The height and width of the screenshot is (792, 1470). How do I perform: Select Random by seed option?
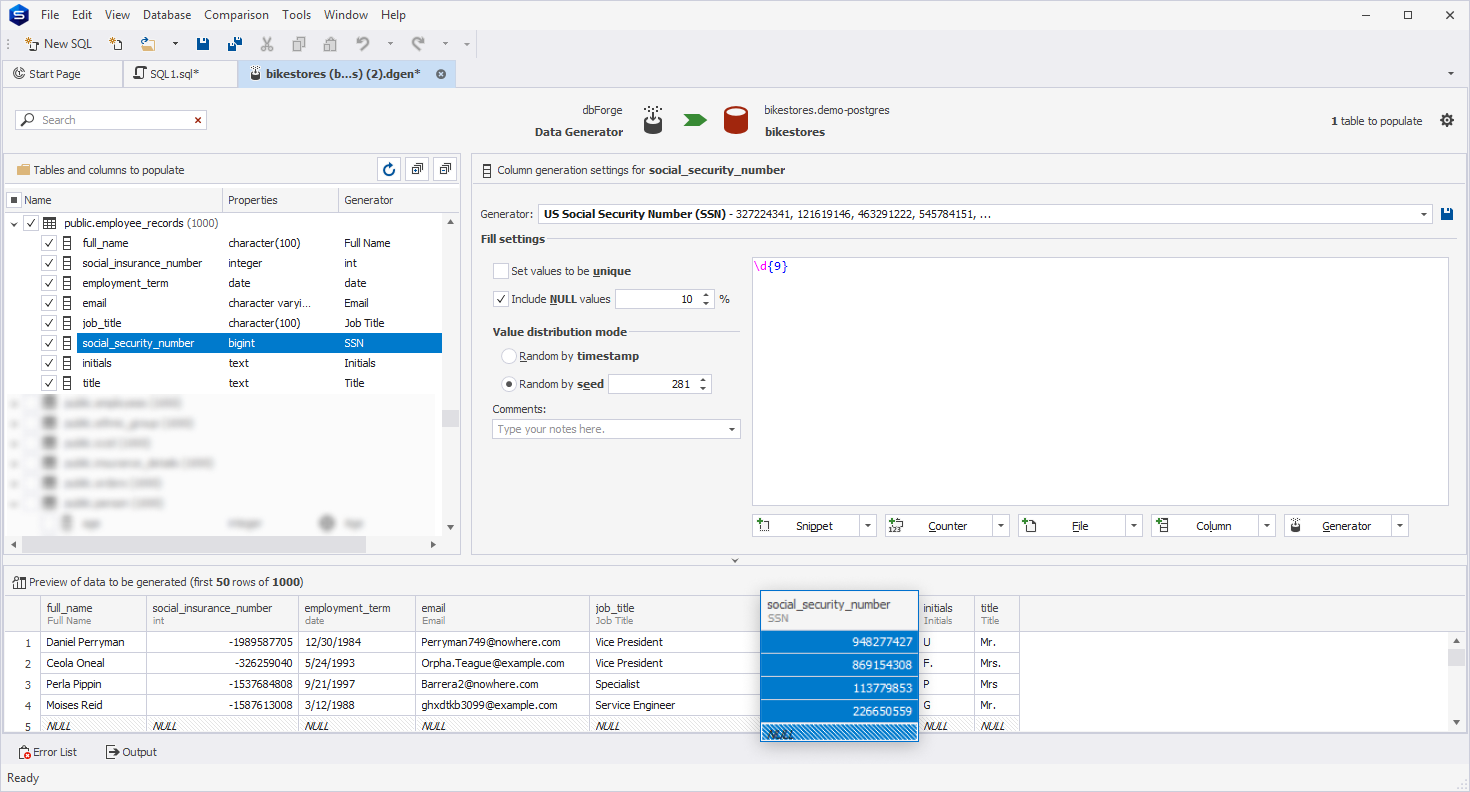(509, 384)
